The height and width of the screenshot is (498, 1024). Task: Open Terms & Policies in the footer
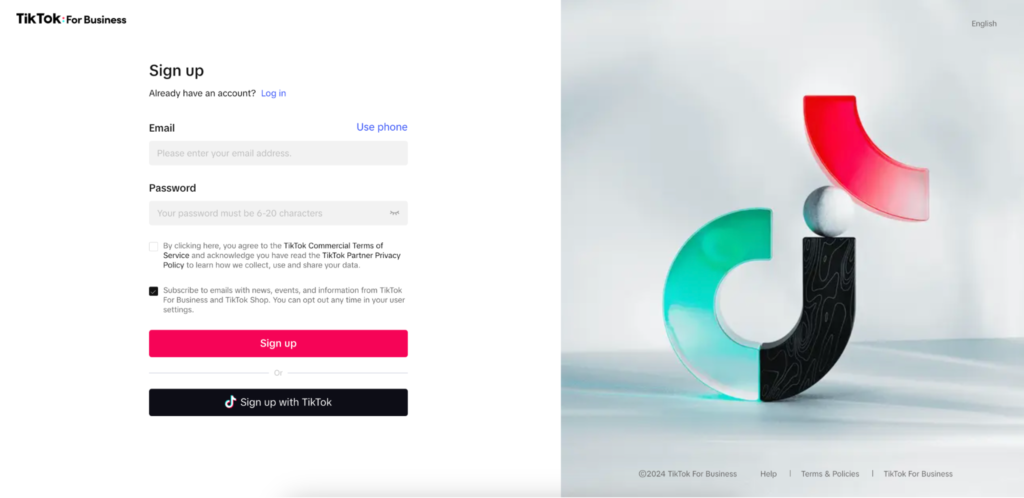[x=829, y=474]
